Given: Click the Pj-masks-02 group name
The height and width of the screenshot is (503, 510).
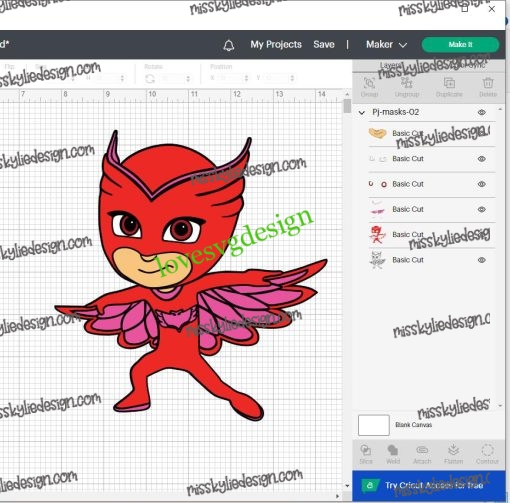Looking at the screenshot, I should 395,112.
